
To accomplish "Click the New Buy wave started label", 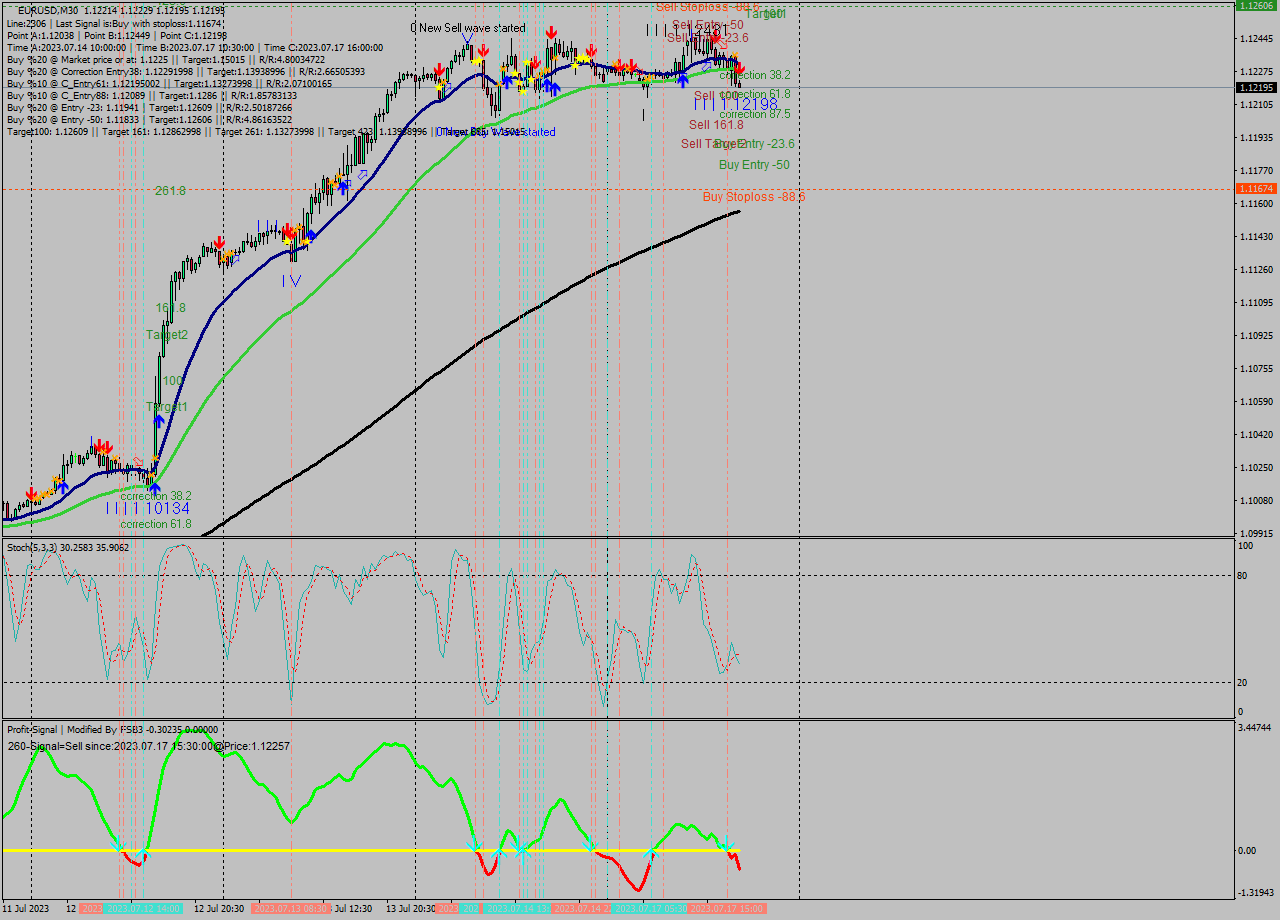I will pyautogui.click(x=500, y=131).
